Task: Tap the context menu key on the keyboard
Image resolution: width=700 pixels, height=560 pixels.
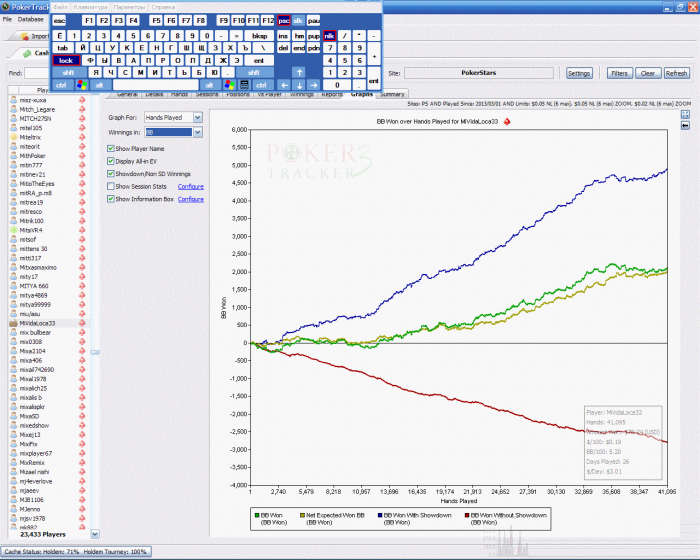Action: tap(244, 85)
